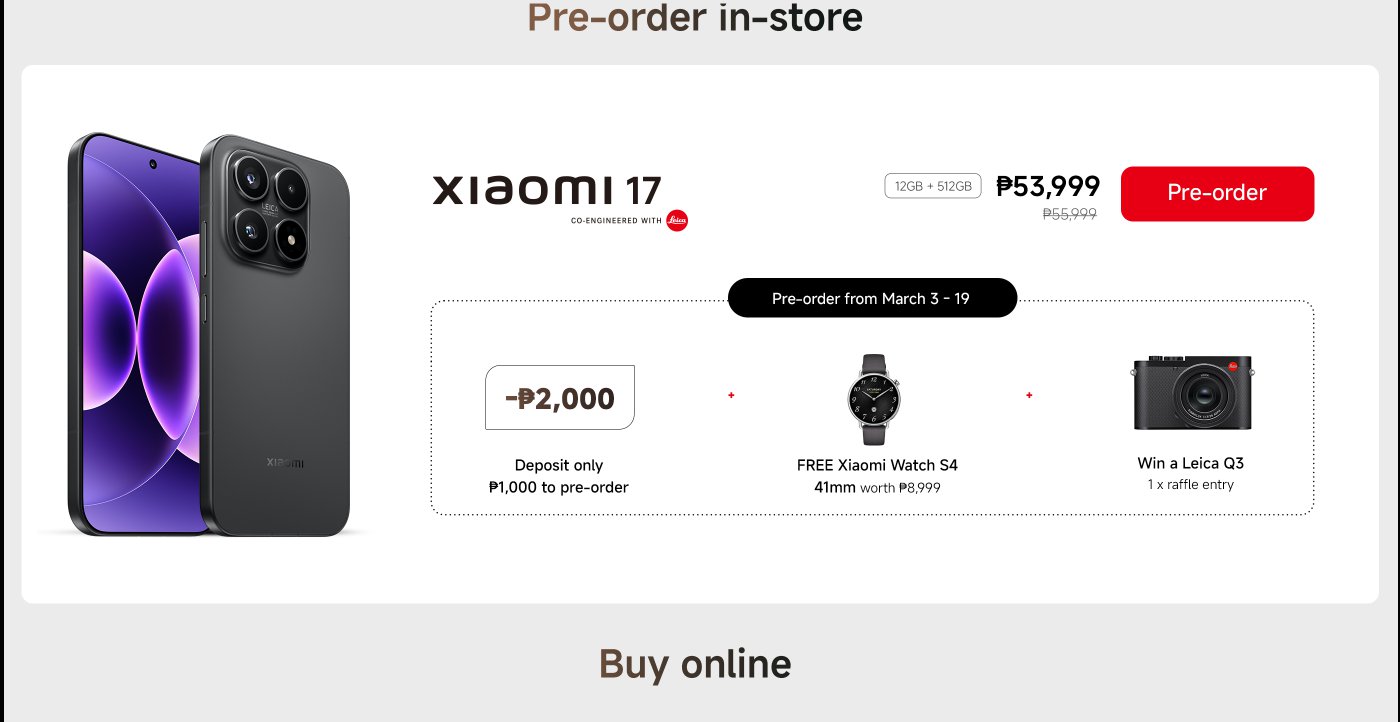Viewport: 1400px width, 722px height.
Task: Open the Pre-order in-store section header
Action: coord(697,17)
